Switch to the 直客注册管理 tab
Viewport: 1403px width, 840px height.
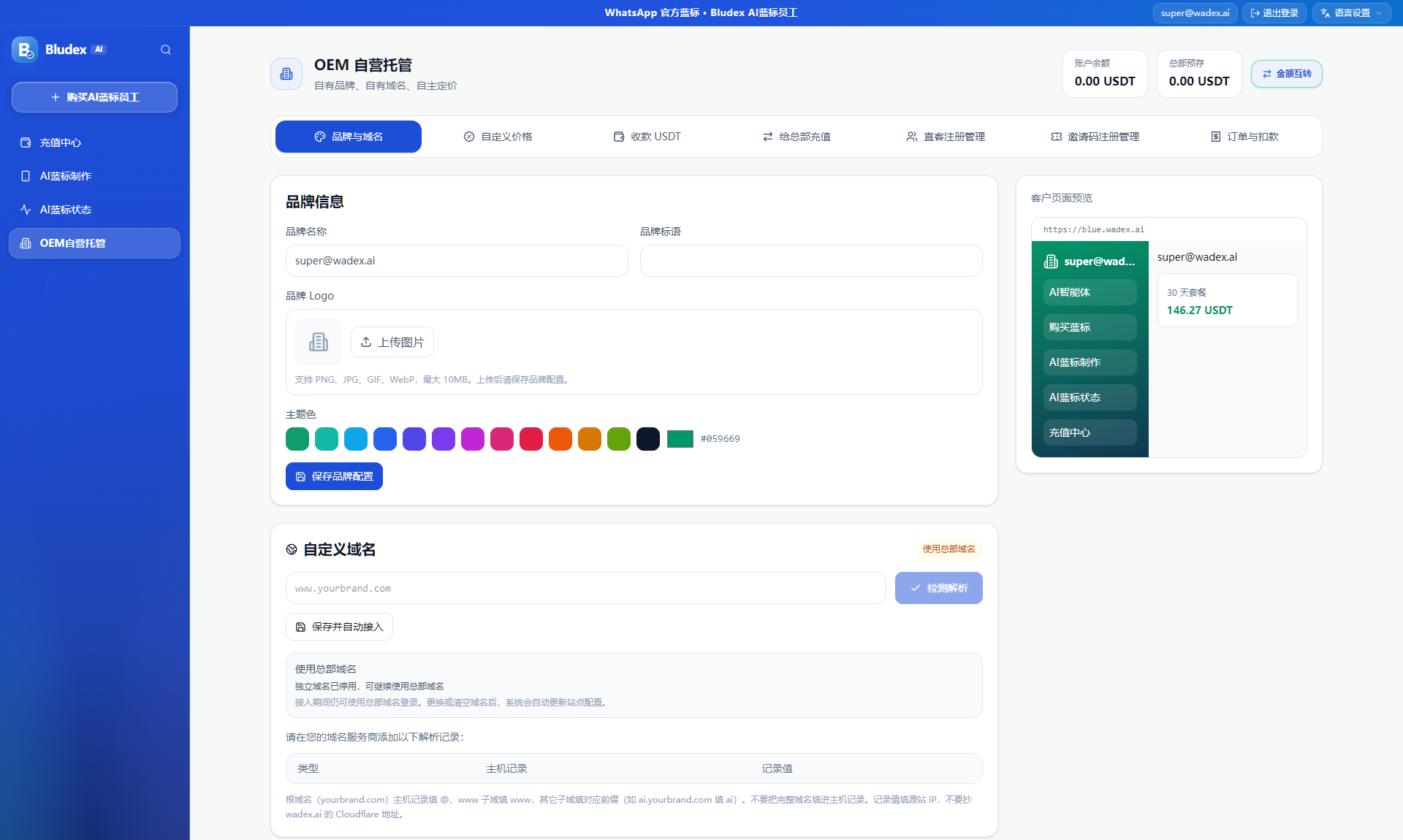click(946, 137)
